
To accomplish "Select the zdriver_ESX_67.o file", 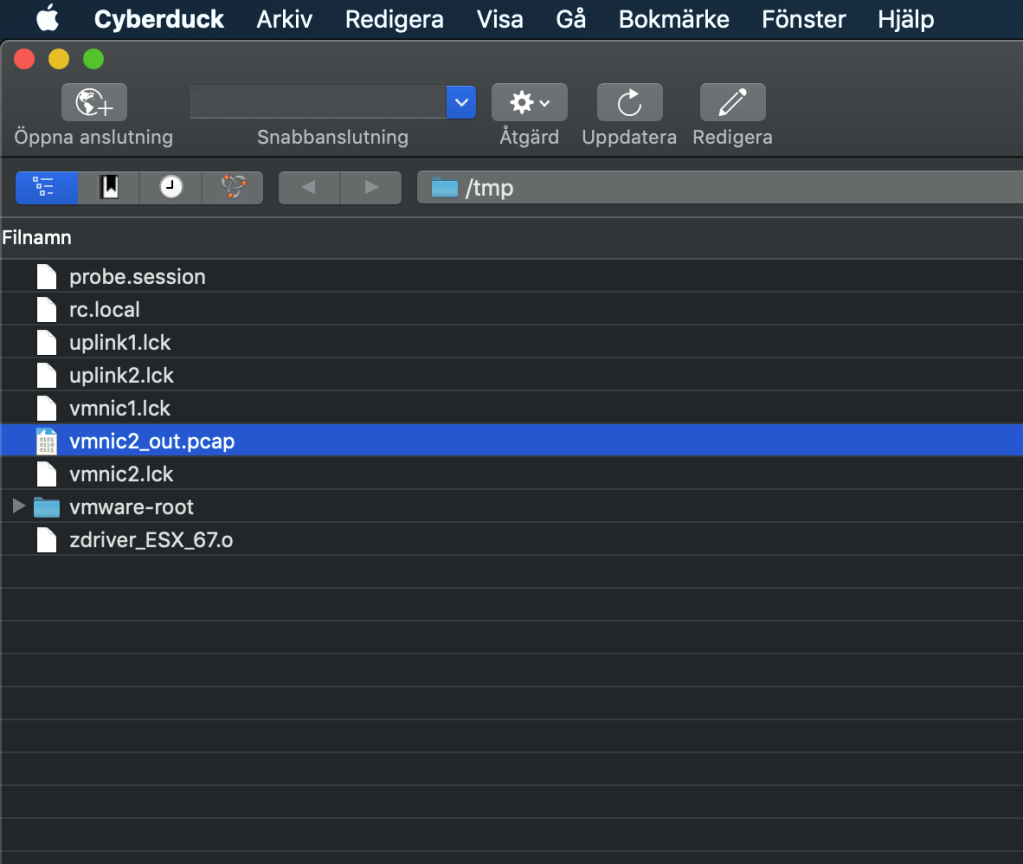I will click(151, 540).
